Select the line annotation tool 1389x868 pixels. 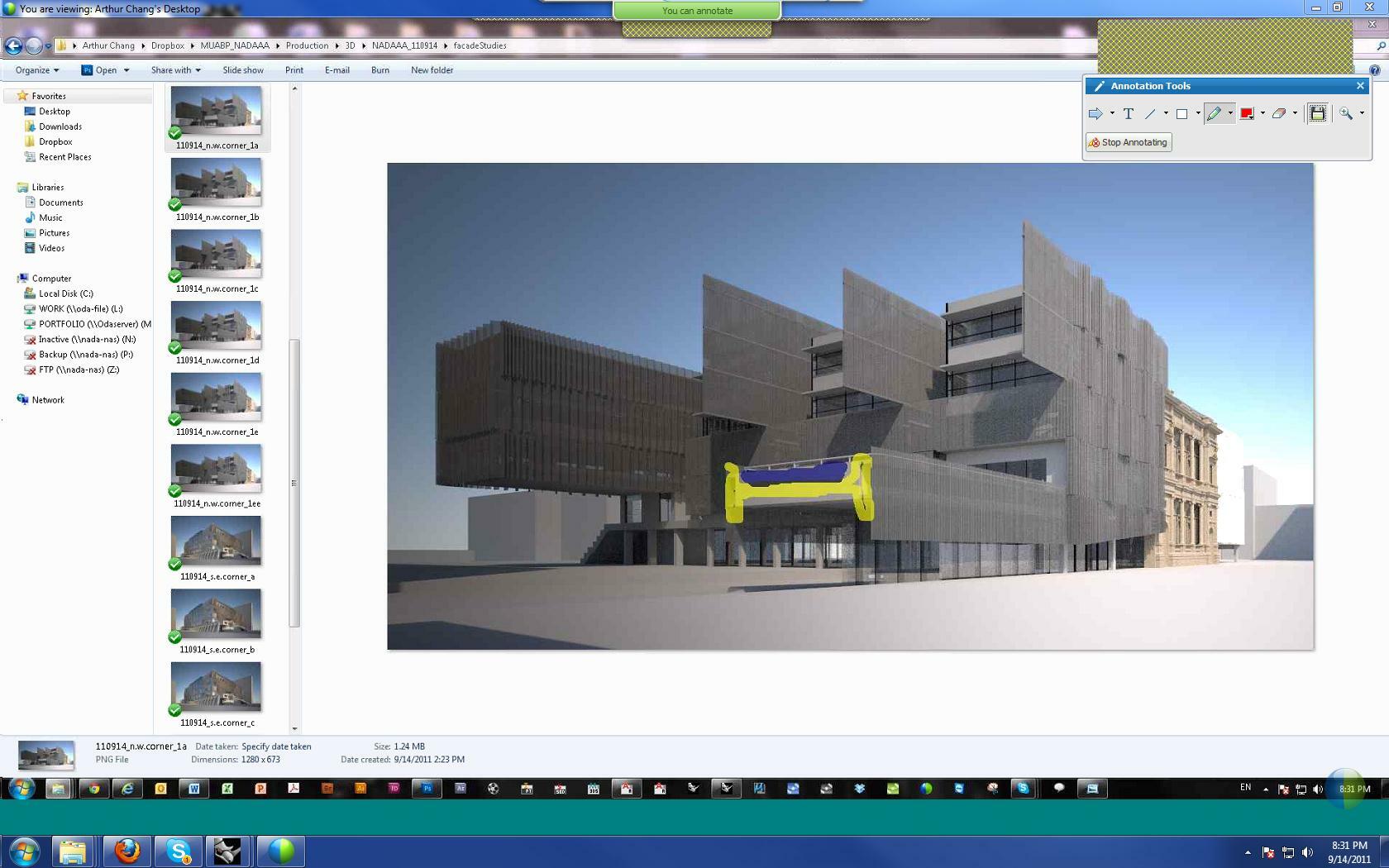[x=1150, y=114]
